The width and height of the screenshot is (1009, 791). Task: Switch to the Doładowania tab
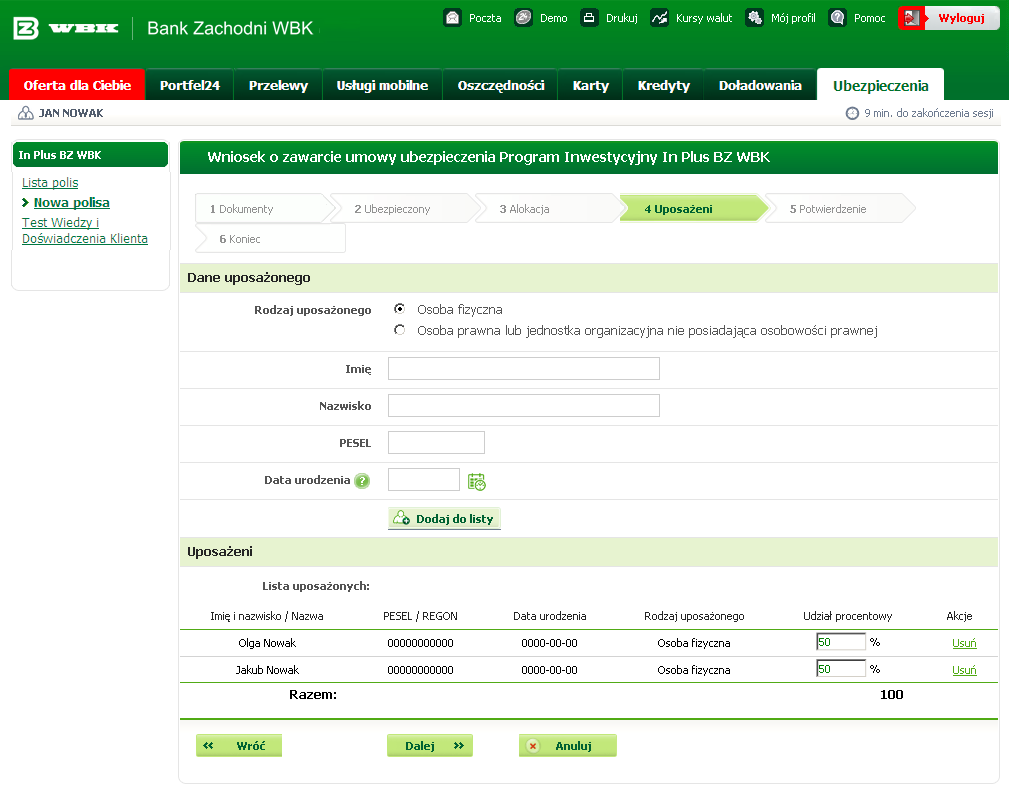point(760,85)
